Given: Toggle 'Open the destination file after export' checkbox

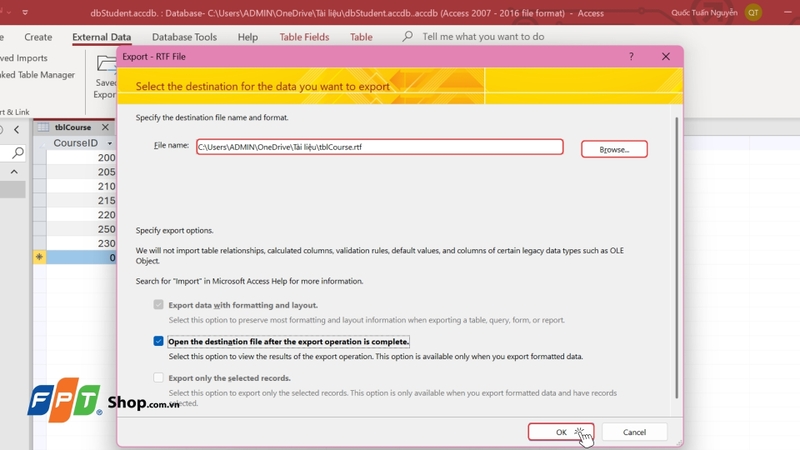Looking at the screenshot, I should [x=158, y=341].
